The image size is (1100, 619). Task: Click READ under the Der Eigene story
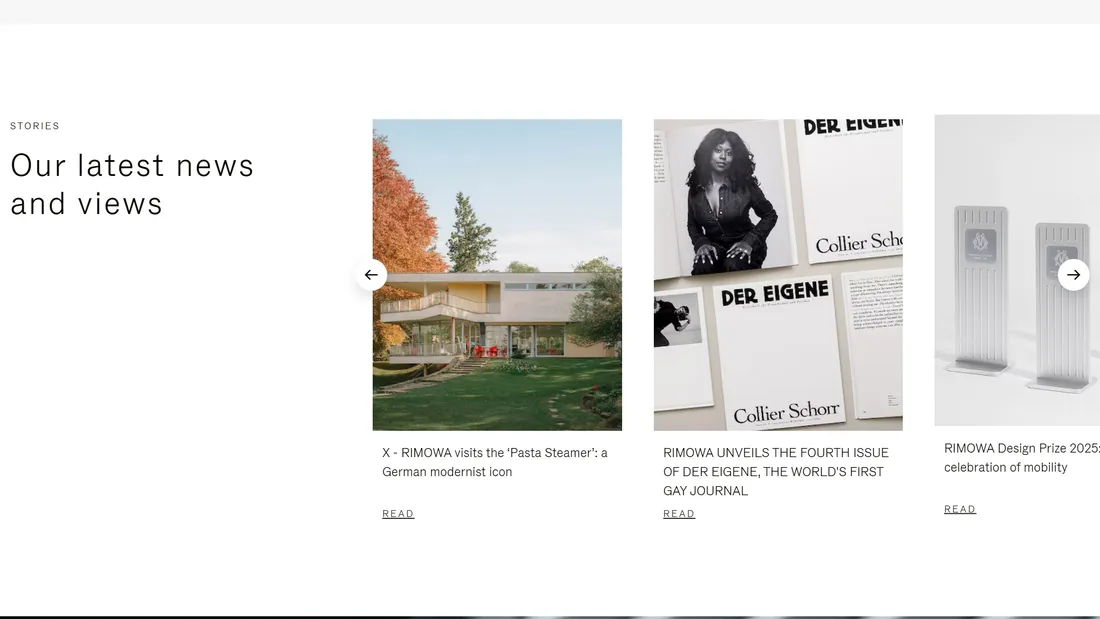tap(679, 514)
